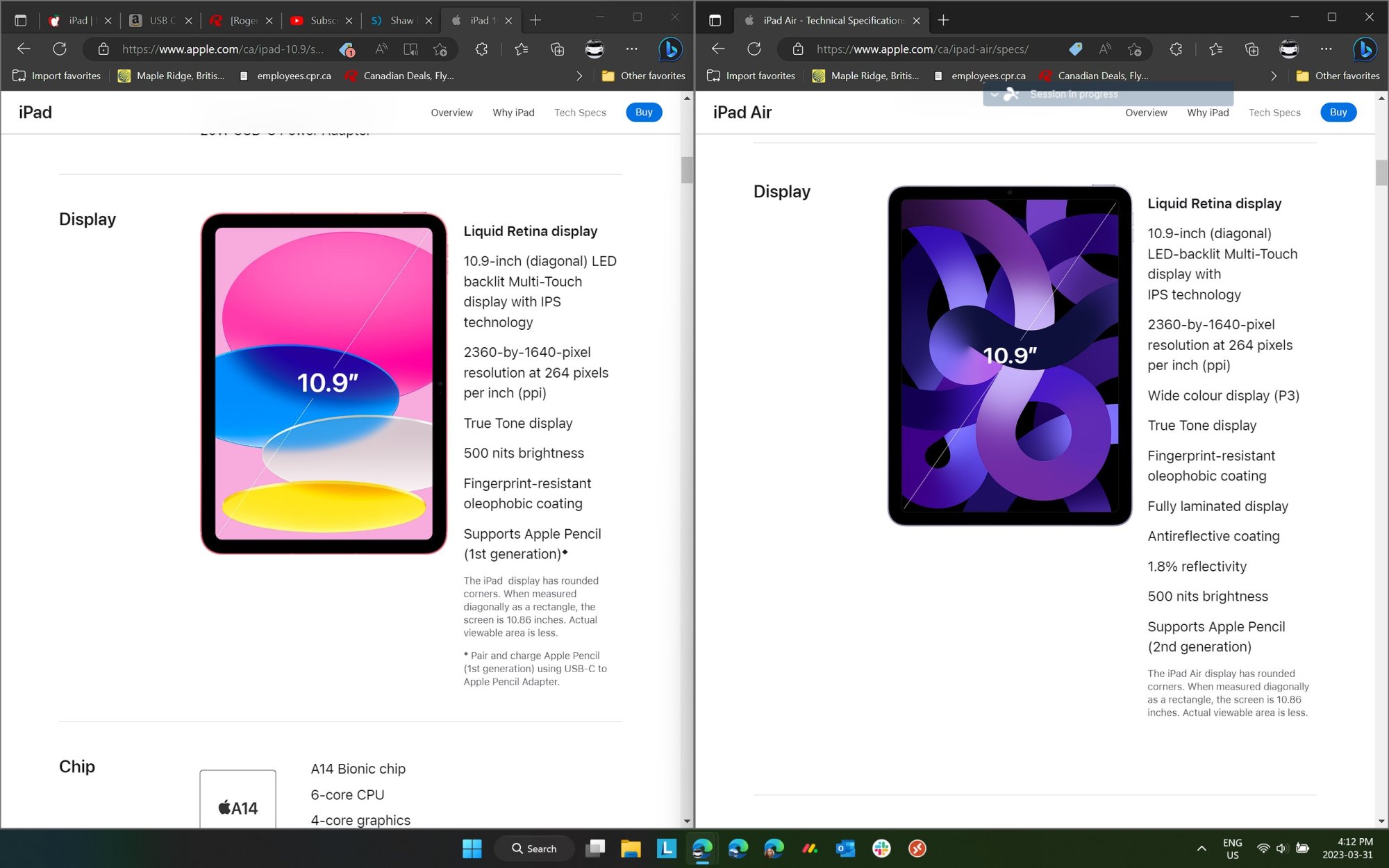Image resolution: width=1389 pixels, height=868 pixels.
Task: Open Settings and more menu in right browser
Action: pyautogui.click(x=1326, y=49)
